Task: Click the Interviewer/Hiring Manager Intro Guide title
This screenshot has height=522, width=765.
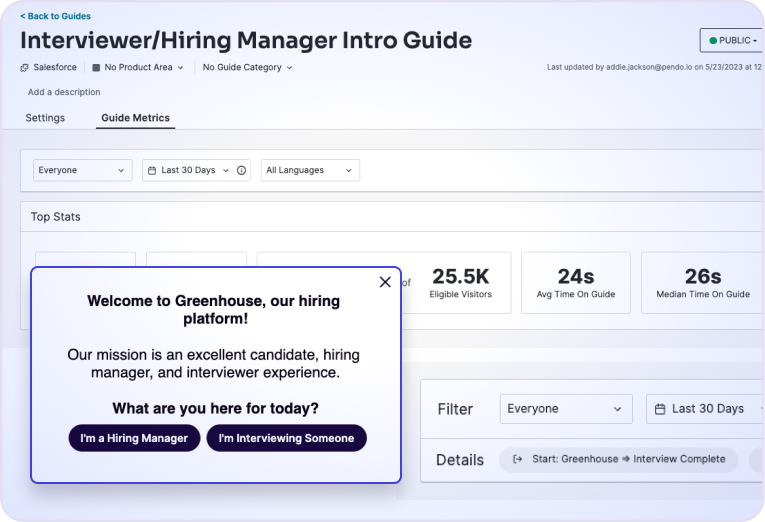Action: click(246, 40)
